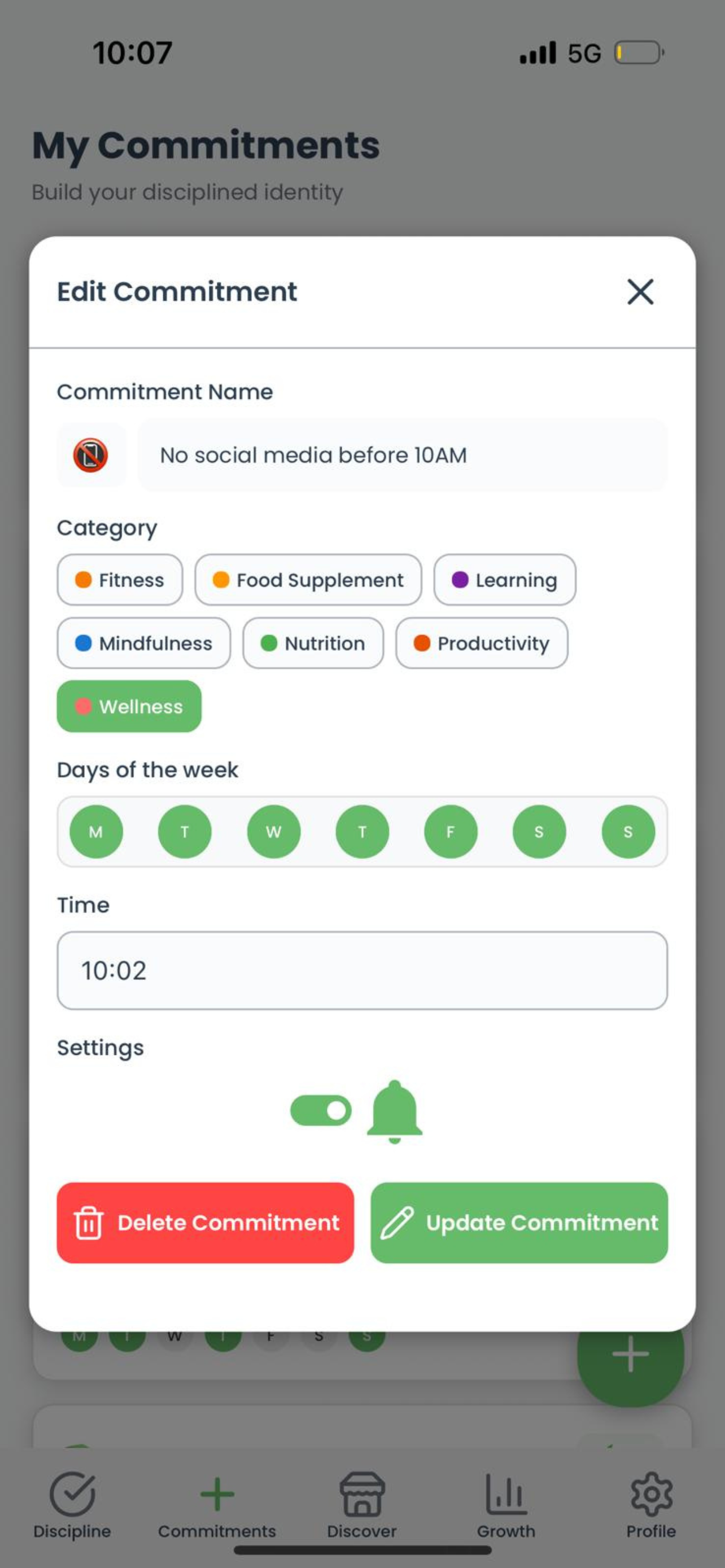Tap the floating green plus button
Image resolution: width=725 pixels, height=1568 pixels.
630,1354
